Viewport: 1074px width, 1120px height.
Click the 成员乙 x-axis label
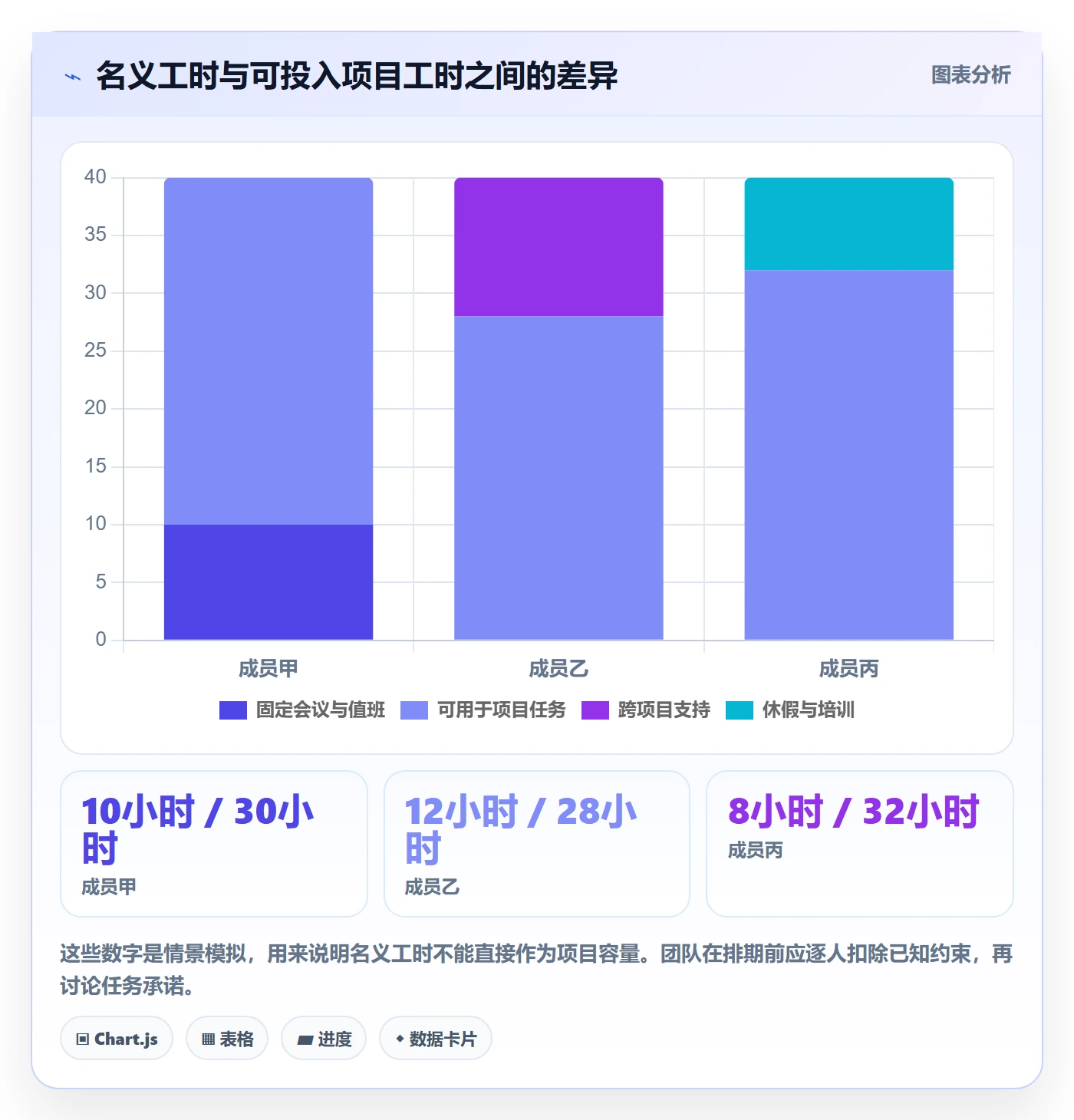[558, 669]
